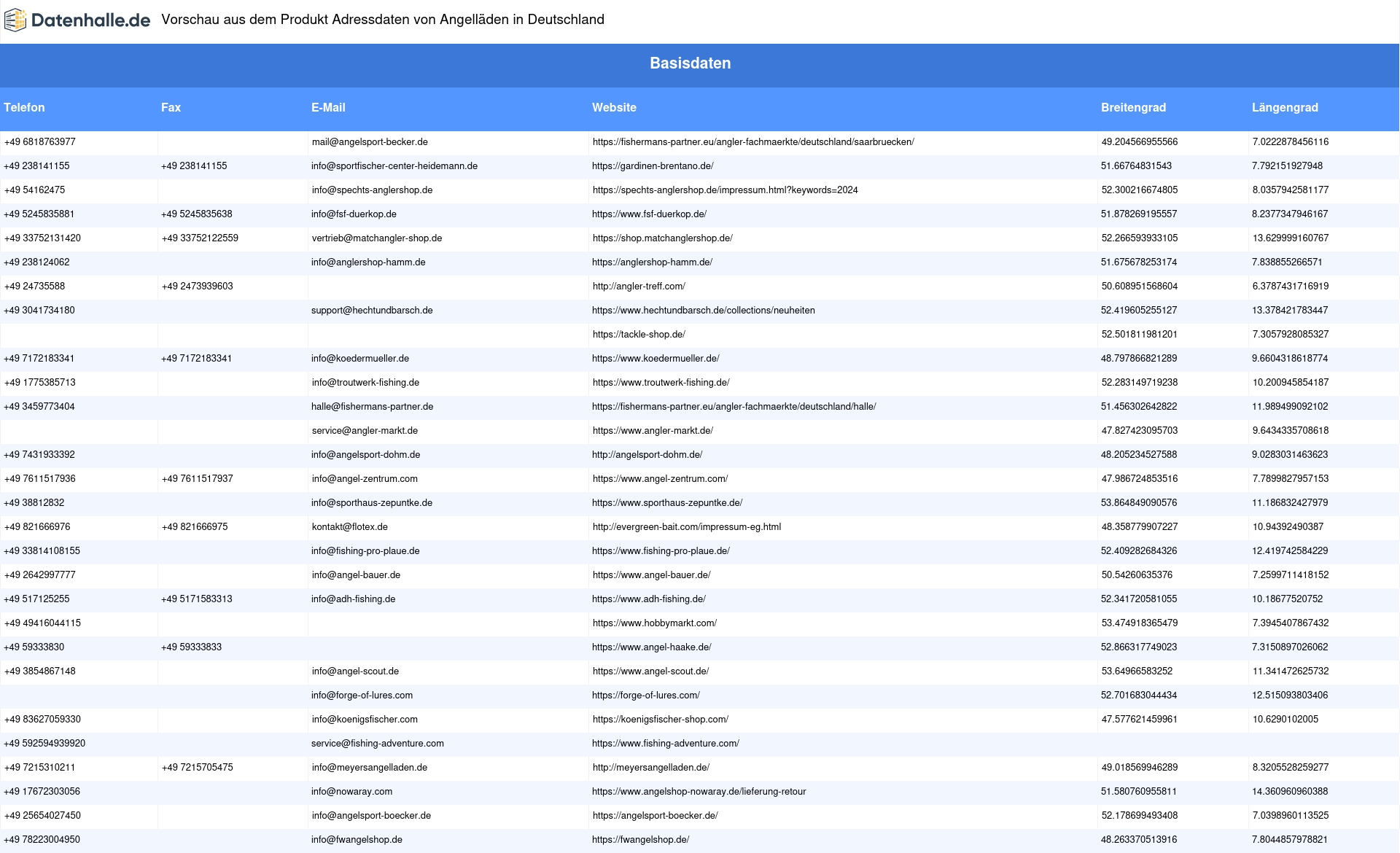Viewport: 1400px width, 853px height.
Task: Select phone number +49 6818763977
Action: click(40, 142)
